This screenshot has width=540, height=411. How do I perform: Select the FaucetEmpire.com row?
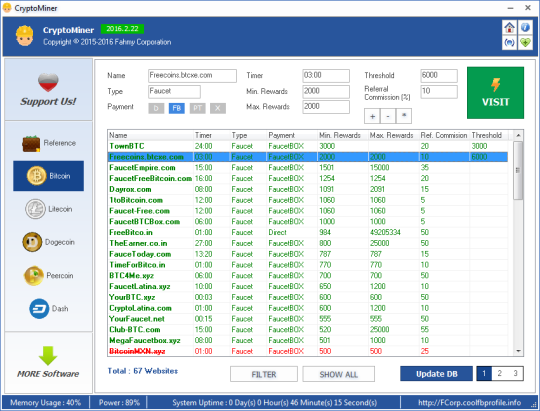(308, 168)
